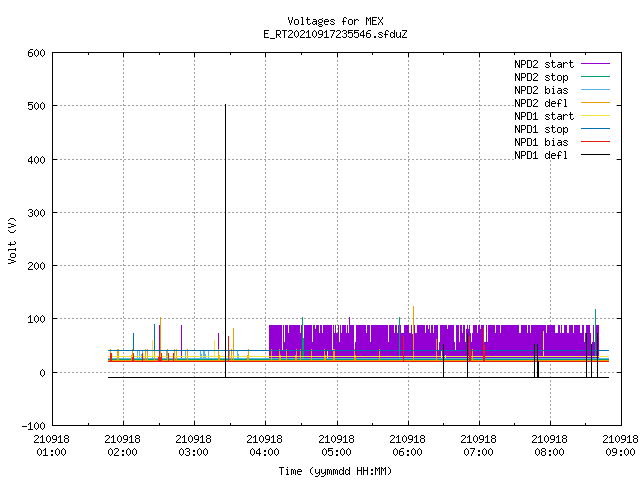
Task: Click the y-axis label 'Volt (V)'
Action: click(12, 240)
